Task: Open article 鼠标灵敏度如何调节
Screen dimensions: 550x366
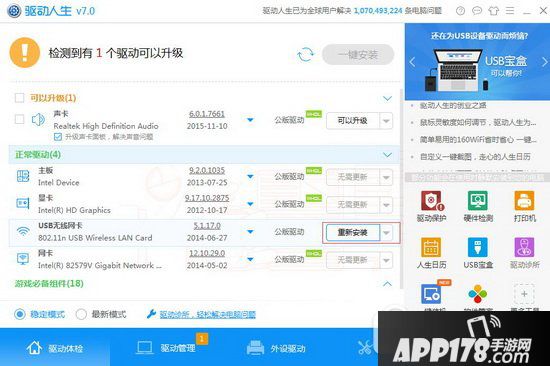Action: (x=478, y=122)
